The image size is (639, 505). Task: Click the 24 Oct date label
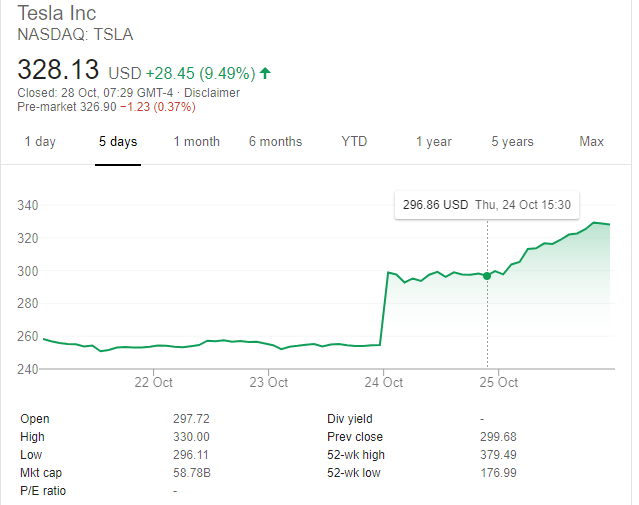tap(384, 382)
